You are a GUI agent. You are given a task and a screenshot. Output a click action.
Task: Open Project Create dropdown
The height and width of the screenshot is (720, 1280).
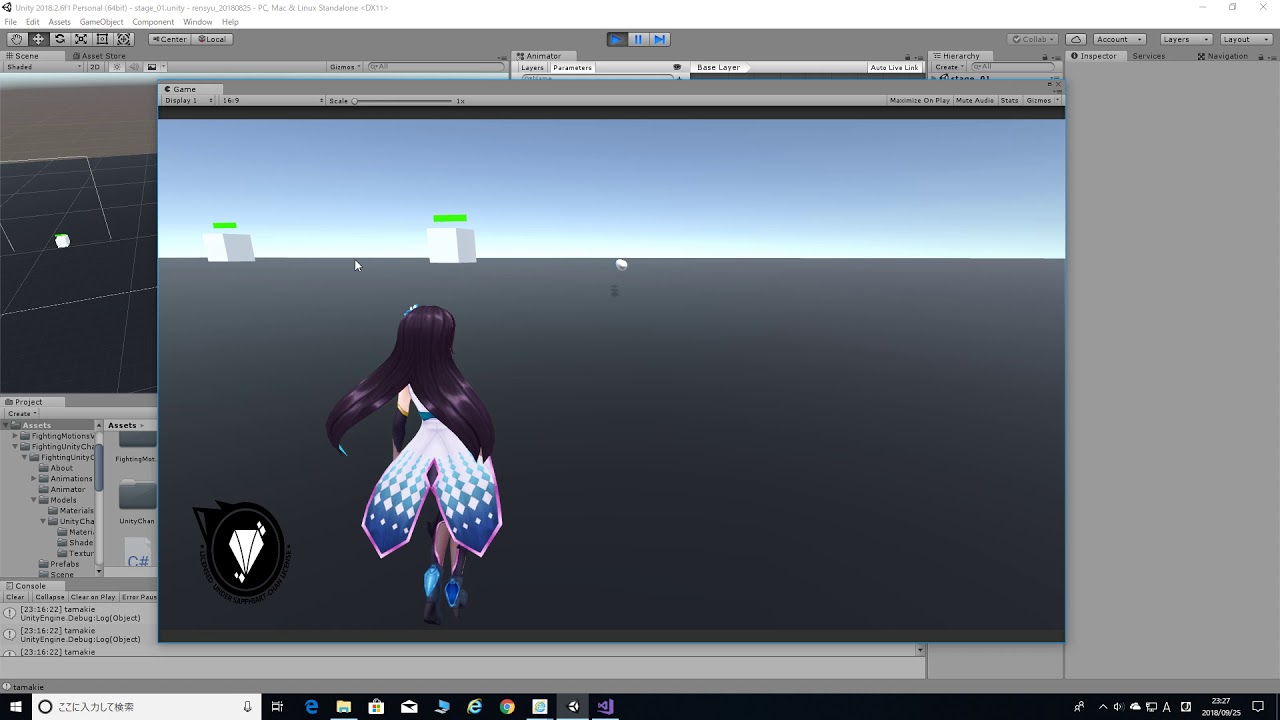pyautogui.click(x=22, y=413)
